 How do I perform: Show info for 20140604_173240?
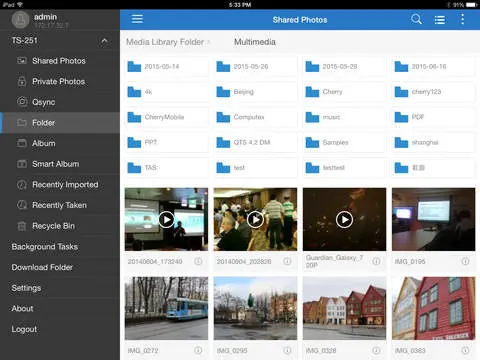198,261
